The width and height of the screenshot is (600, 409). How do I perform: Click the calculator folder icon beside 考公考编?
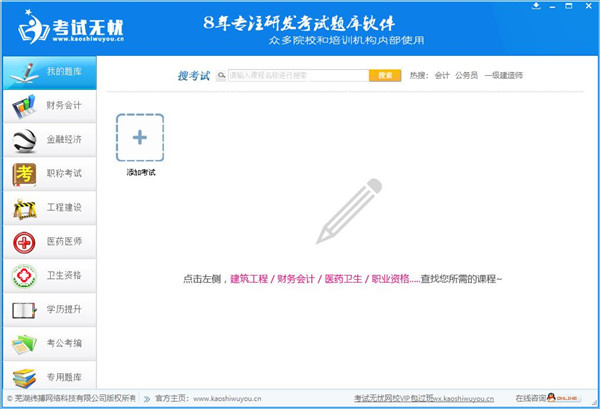coord(24,344)
